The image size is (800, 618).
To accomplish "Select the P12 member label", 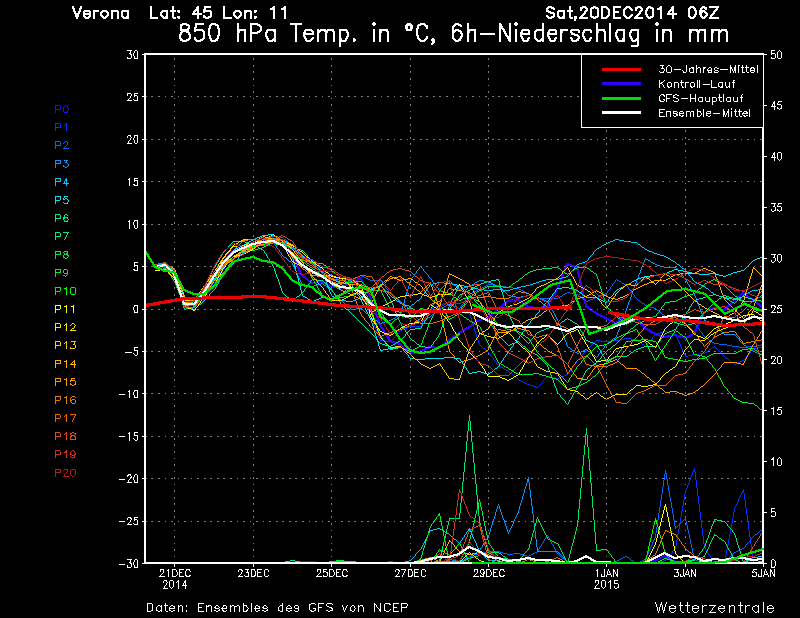I will [x=65, y=327].
